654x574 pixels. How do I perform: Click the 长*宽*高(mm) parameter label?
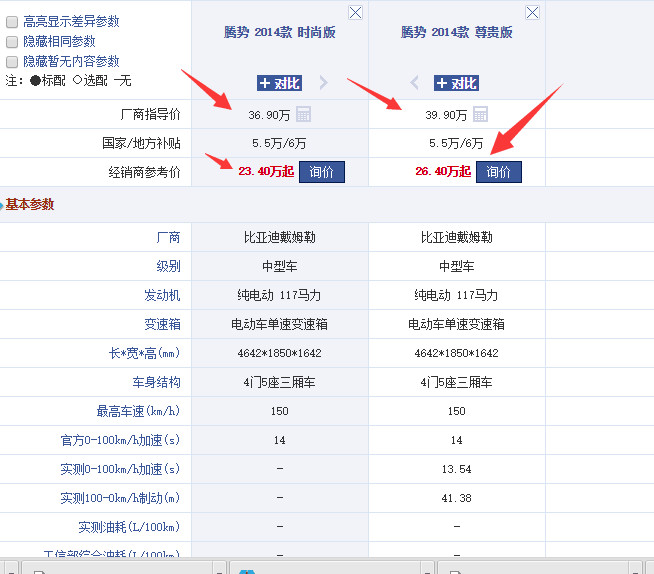click(144, 353)
